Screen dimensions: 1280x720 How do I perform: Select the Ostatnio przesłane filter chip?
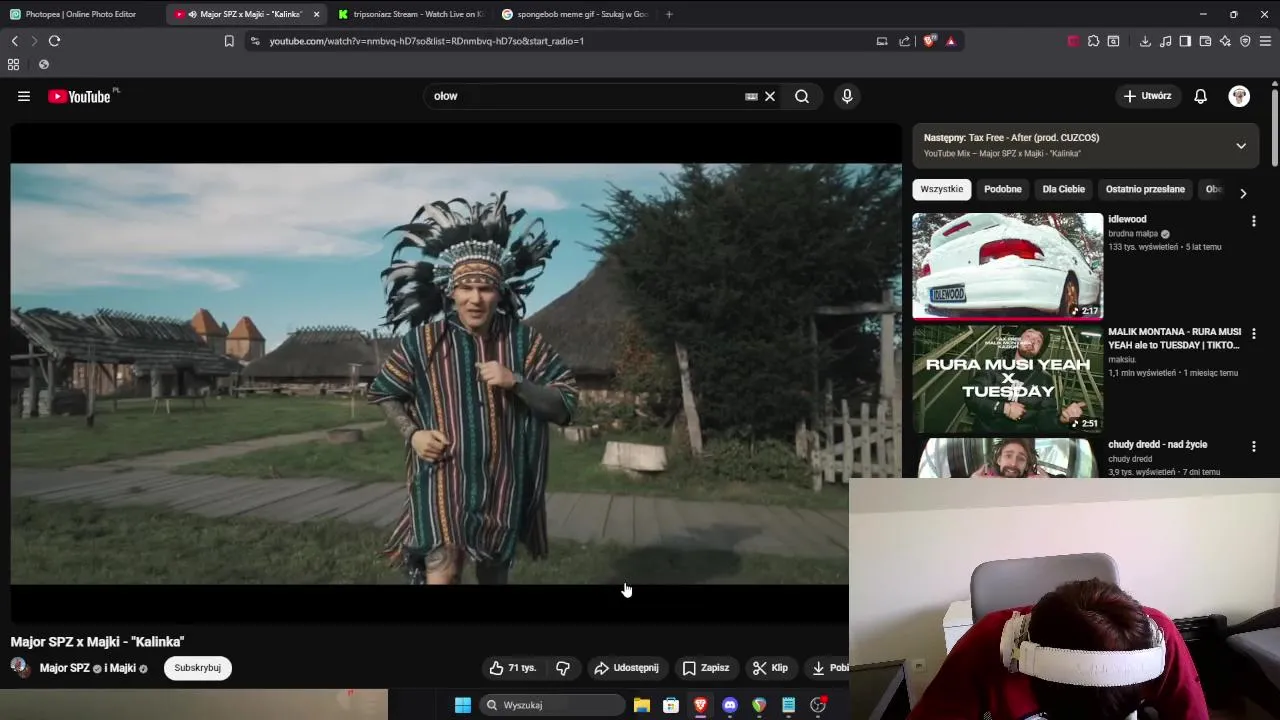(x=1145, y=189)
